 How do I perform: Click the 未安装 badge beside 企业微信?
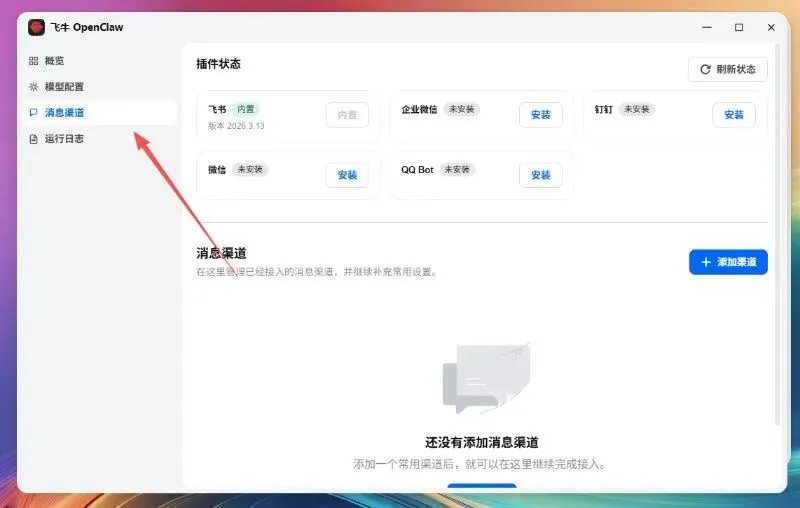(461, 109)
